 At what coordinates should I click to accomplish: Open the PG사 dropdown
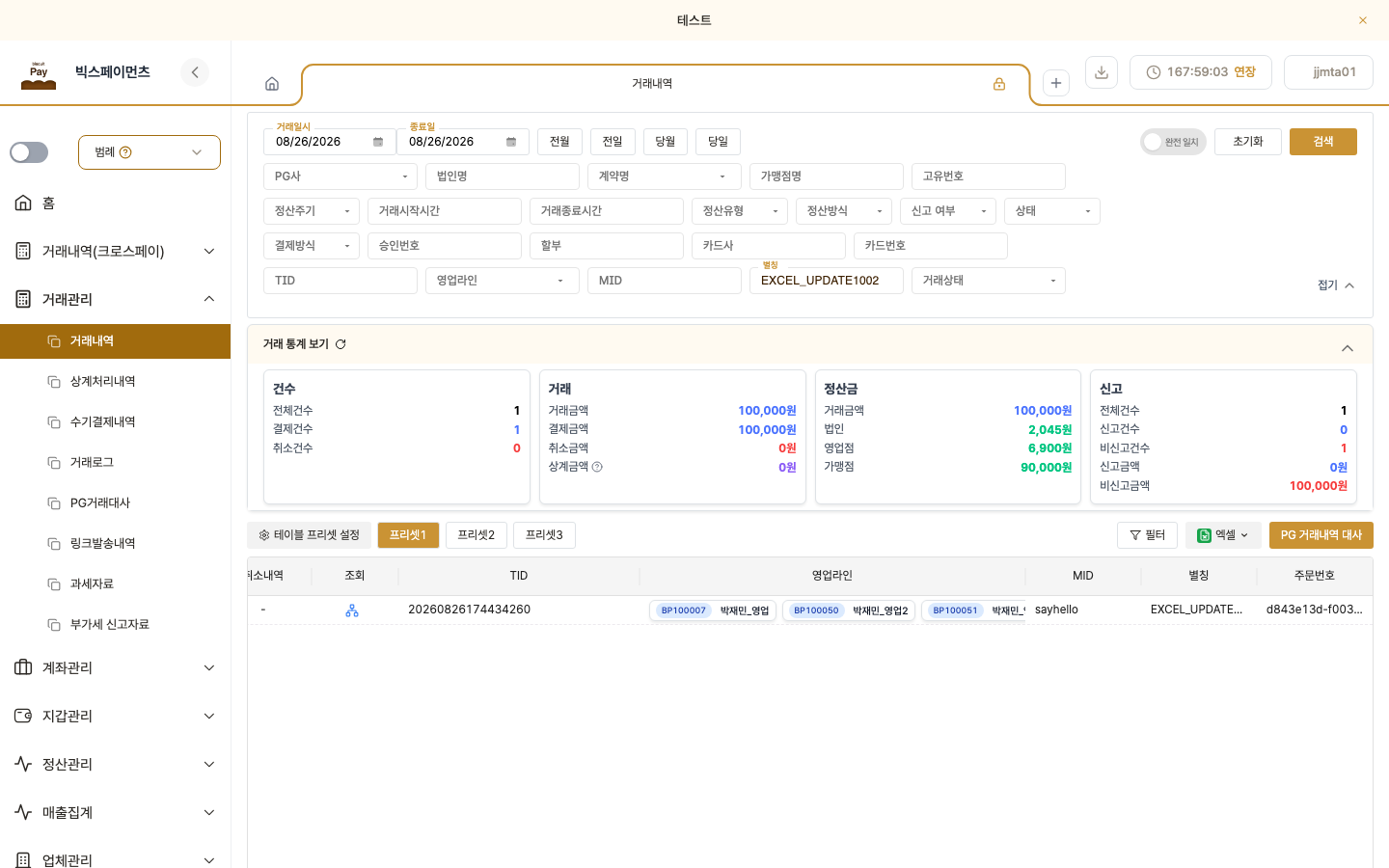point(340,176)
